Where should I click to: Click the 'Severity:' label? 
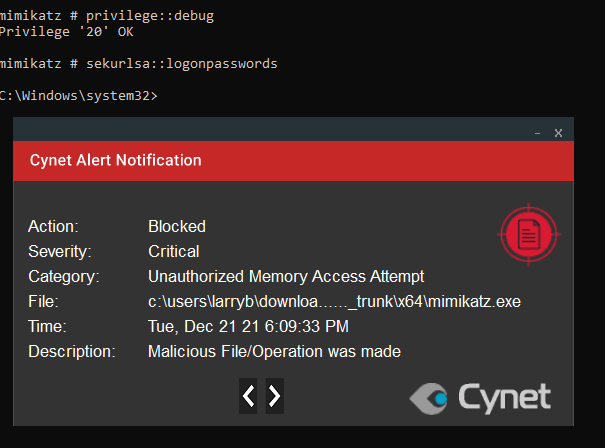(60, 252)
